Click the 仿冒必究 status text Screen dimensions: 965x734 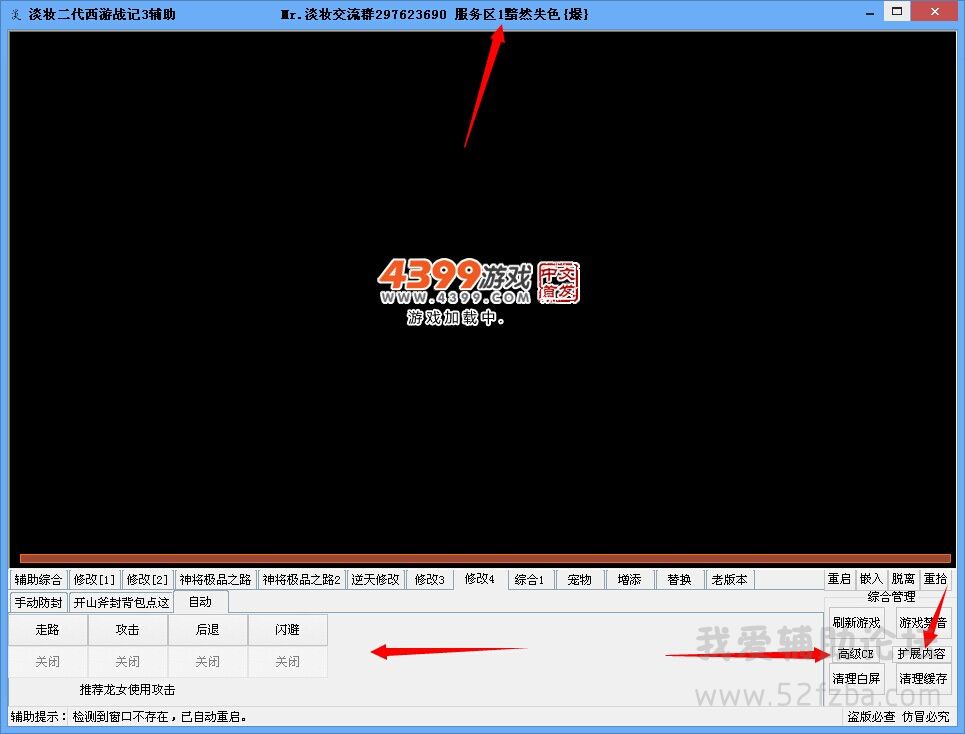[x=926, y=717]
